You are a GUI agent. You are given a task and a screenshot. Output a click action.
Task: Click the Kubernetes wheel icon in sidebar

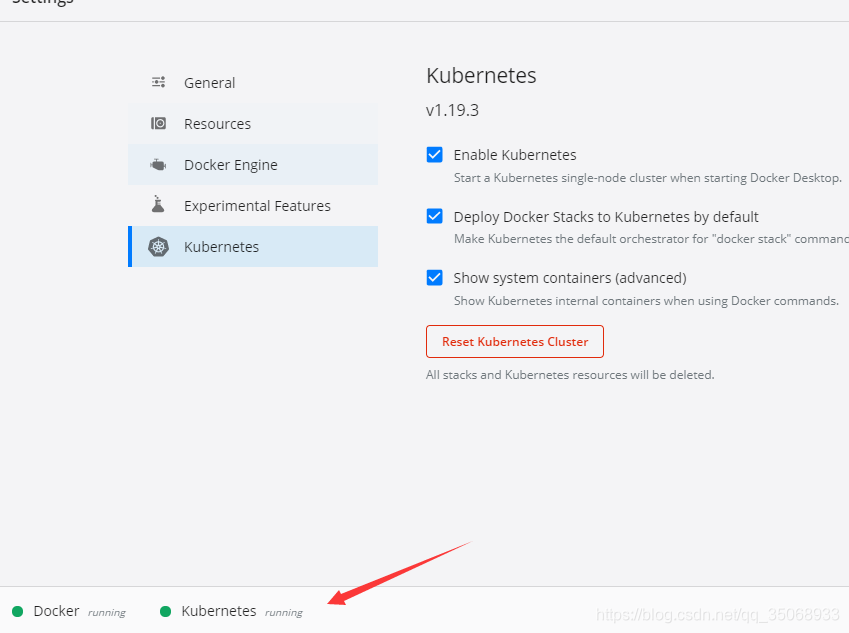click(159, 247)
